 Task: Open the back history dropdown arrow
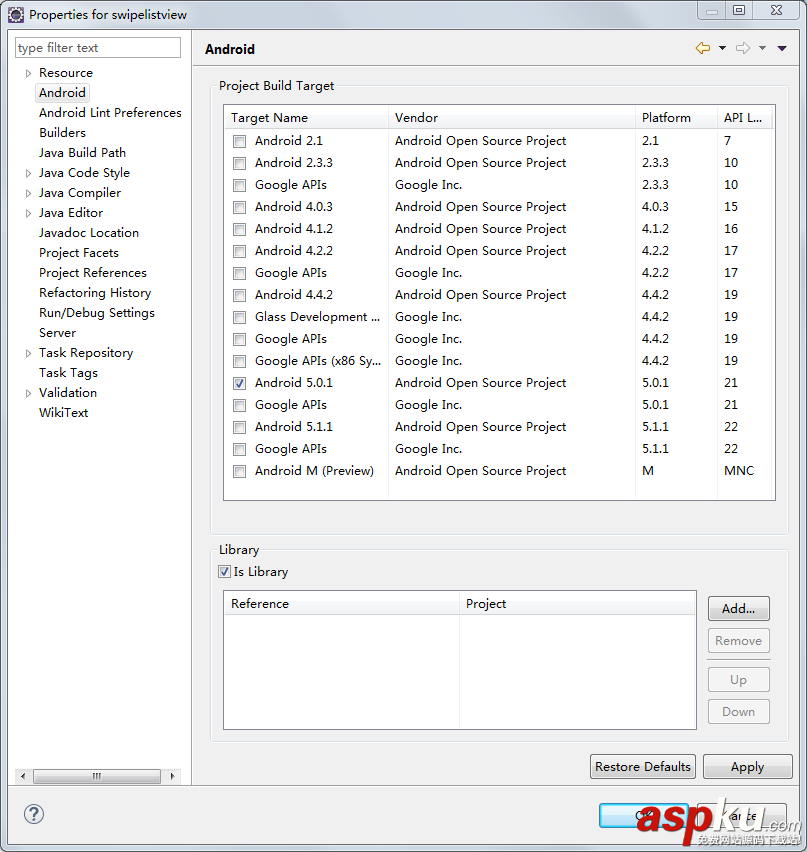[722, 49]
